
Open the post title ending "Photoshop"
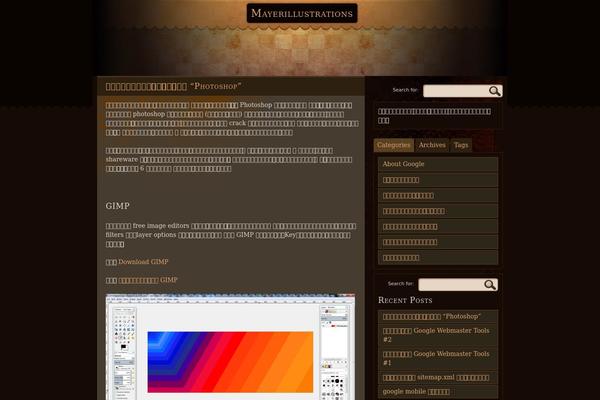tap(173, 86)
